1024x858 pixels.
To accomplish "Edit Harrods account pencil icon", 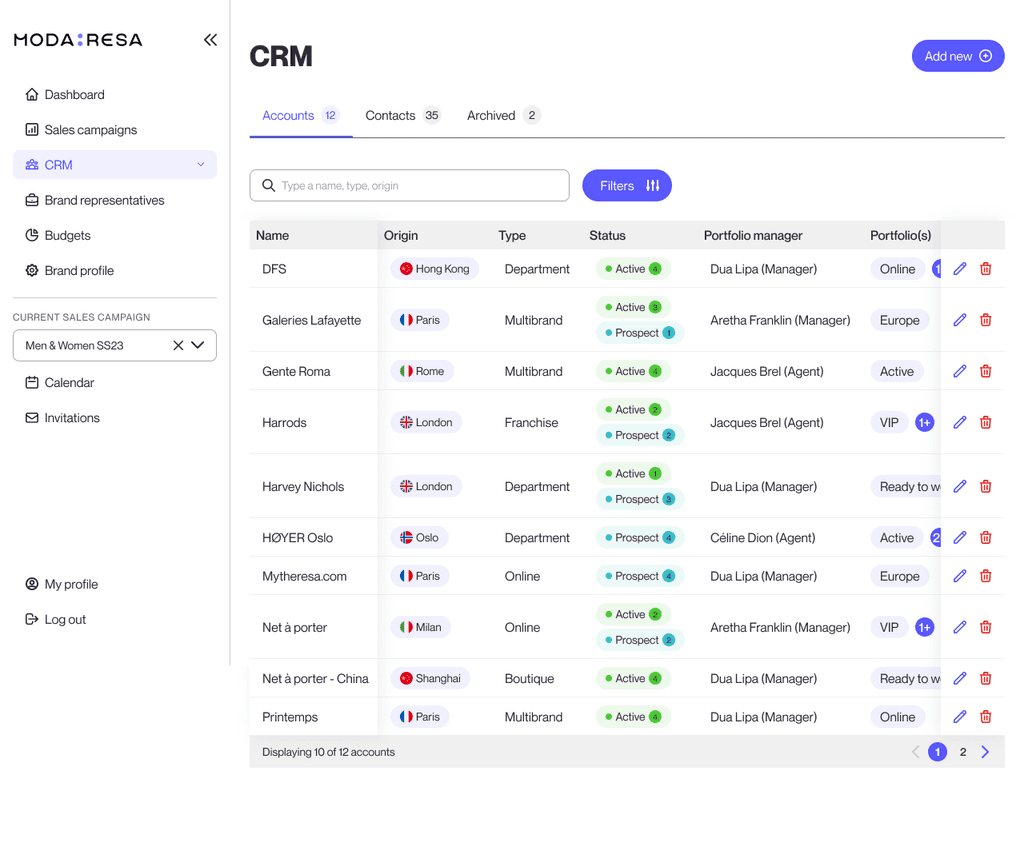I will [x=959, y=422].
